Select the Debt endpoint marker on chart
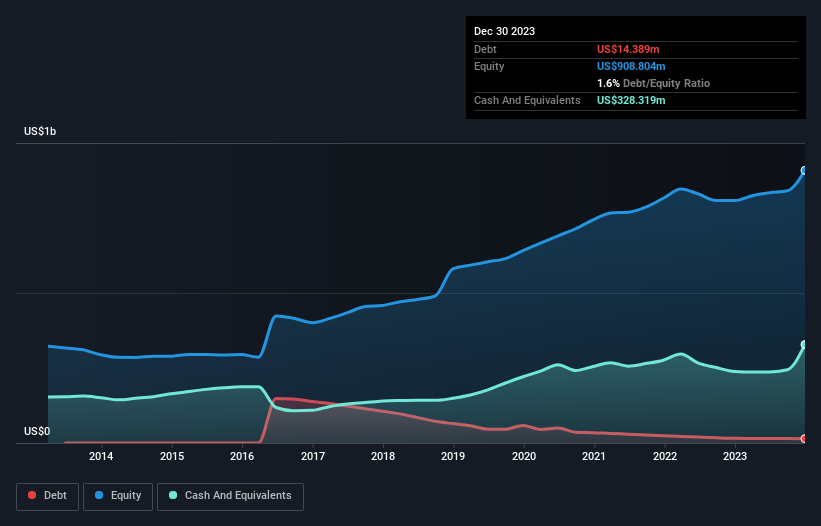 (804, 439)
